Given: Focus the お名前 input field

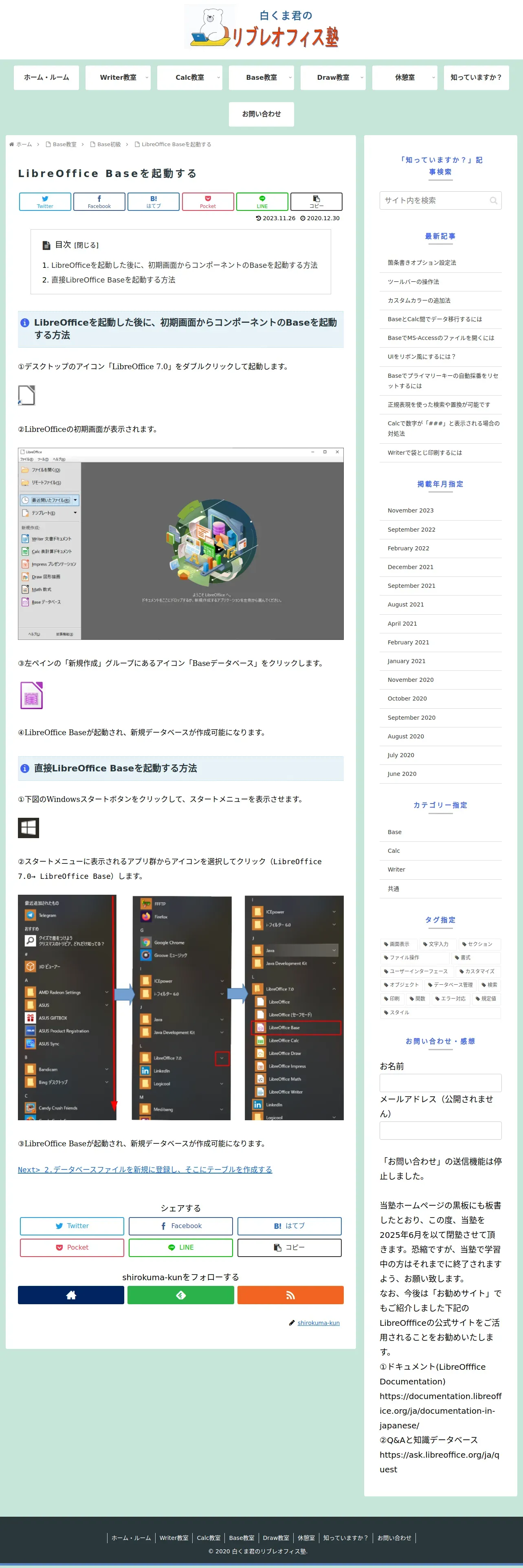Looking at the screenshot, I should [441, 1083].
